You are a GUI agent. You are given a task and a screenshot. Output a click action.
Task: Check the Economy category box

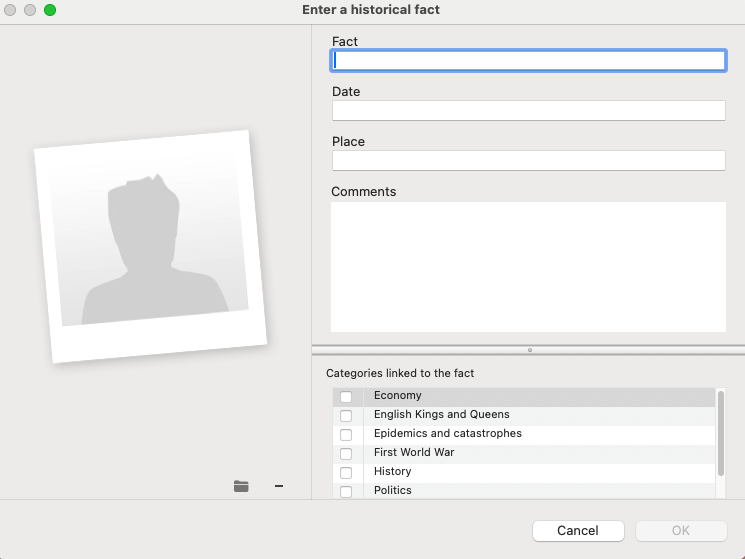click(346, 397)
